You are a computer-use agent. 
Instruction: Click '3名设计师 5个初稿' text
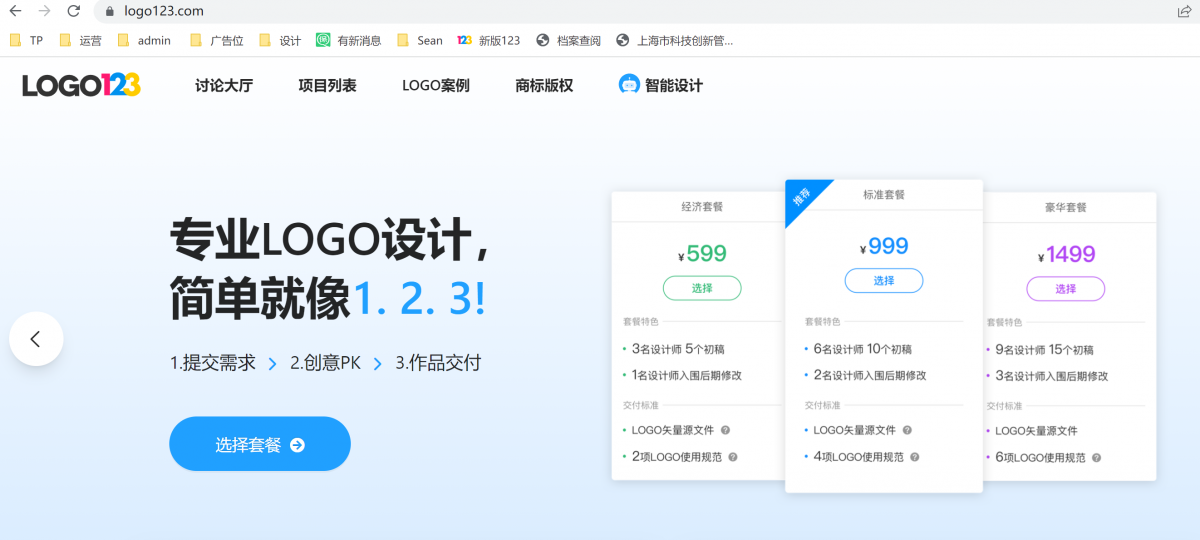click(x=678, y=350)
